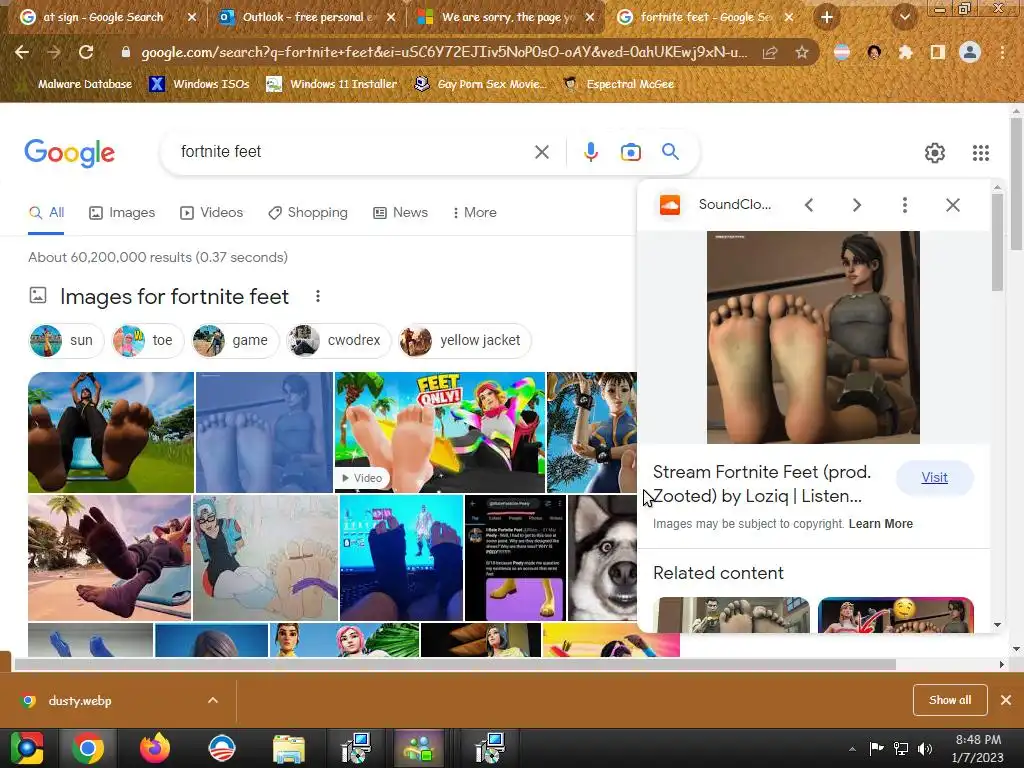Show next image in preview panel
This screenshot has width=1024, height=768.
pyautogui.click(x=857, y=205)
